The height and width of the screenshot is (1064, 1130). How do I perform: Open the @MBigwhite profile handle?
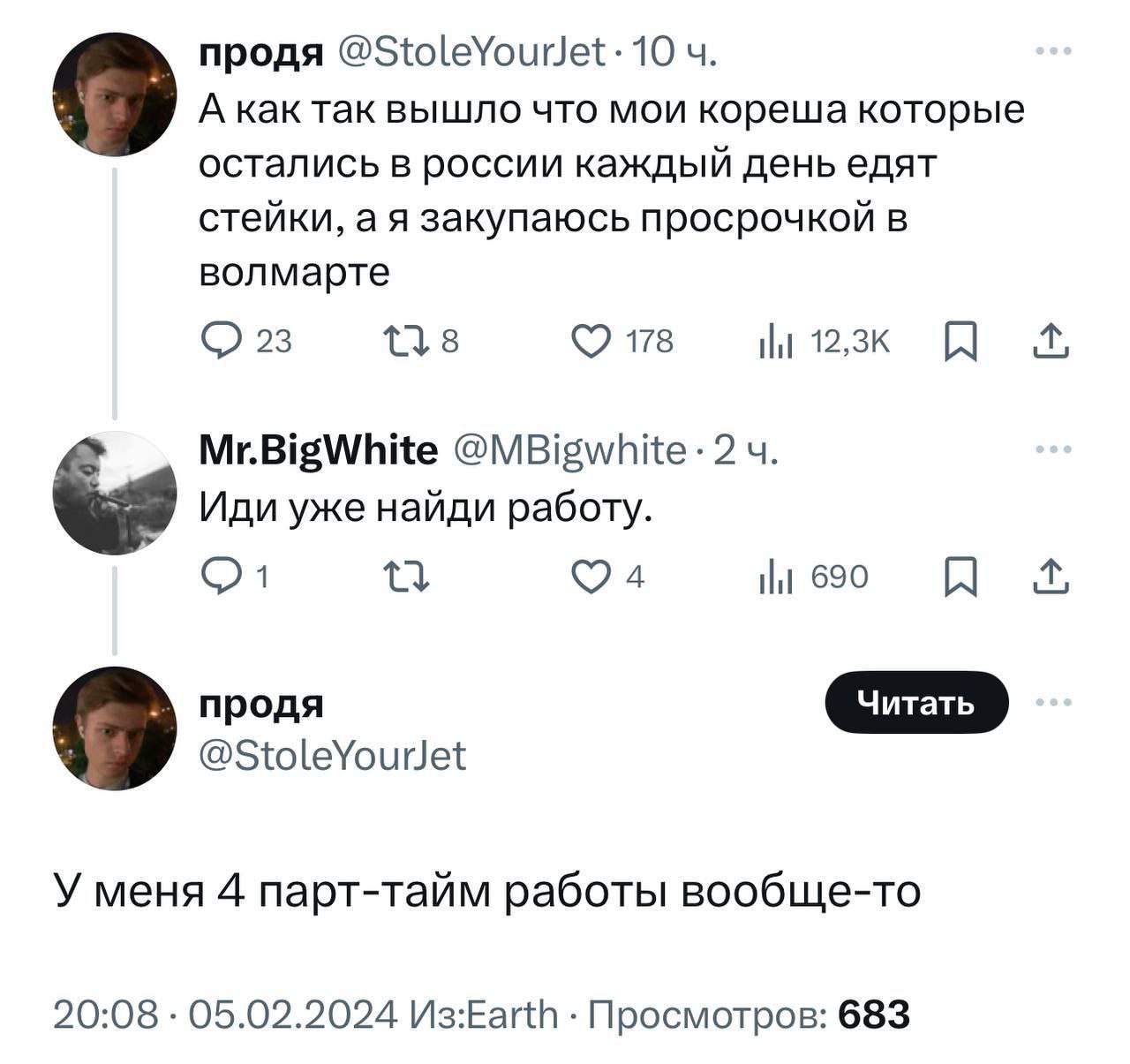[570, 451]
